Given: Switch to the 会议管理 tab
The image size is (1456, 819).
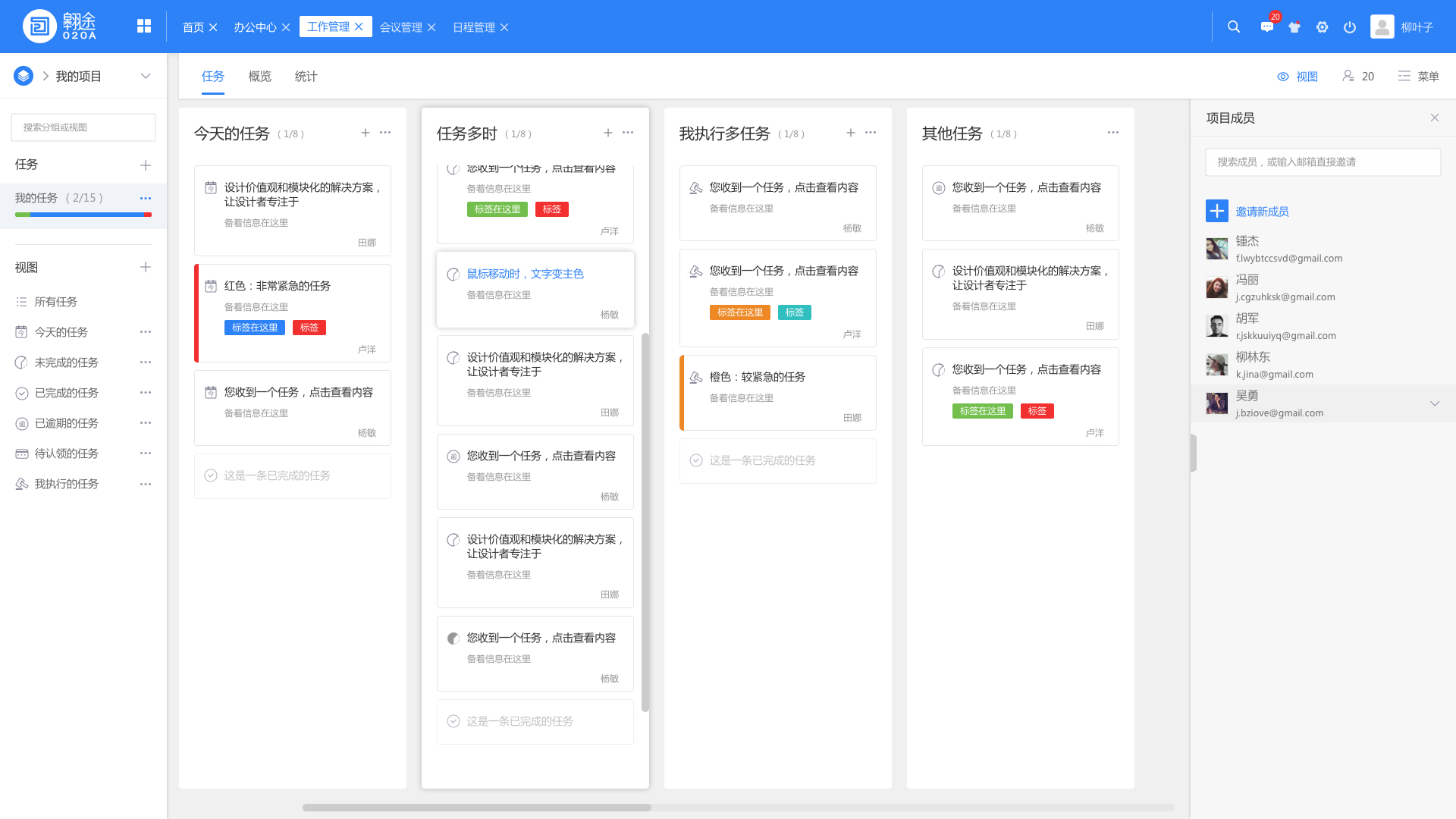Looking at the screenshot, I should point(401,27).
